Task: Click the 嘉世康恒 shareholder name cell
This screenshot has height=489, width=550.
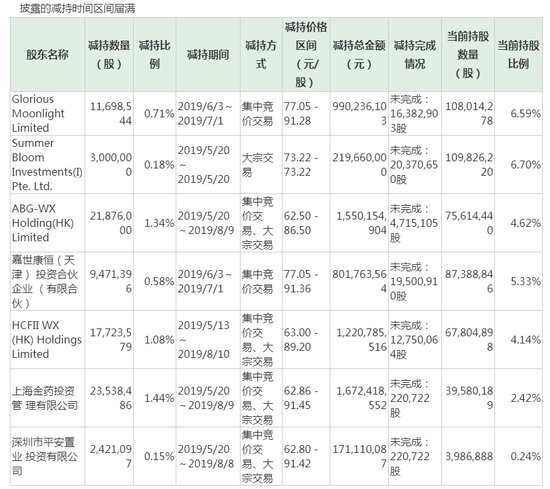Action: [x=47, y=281]
